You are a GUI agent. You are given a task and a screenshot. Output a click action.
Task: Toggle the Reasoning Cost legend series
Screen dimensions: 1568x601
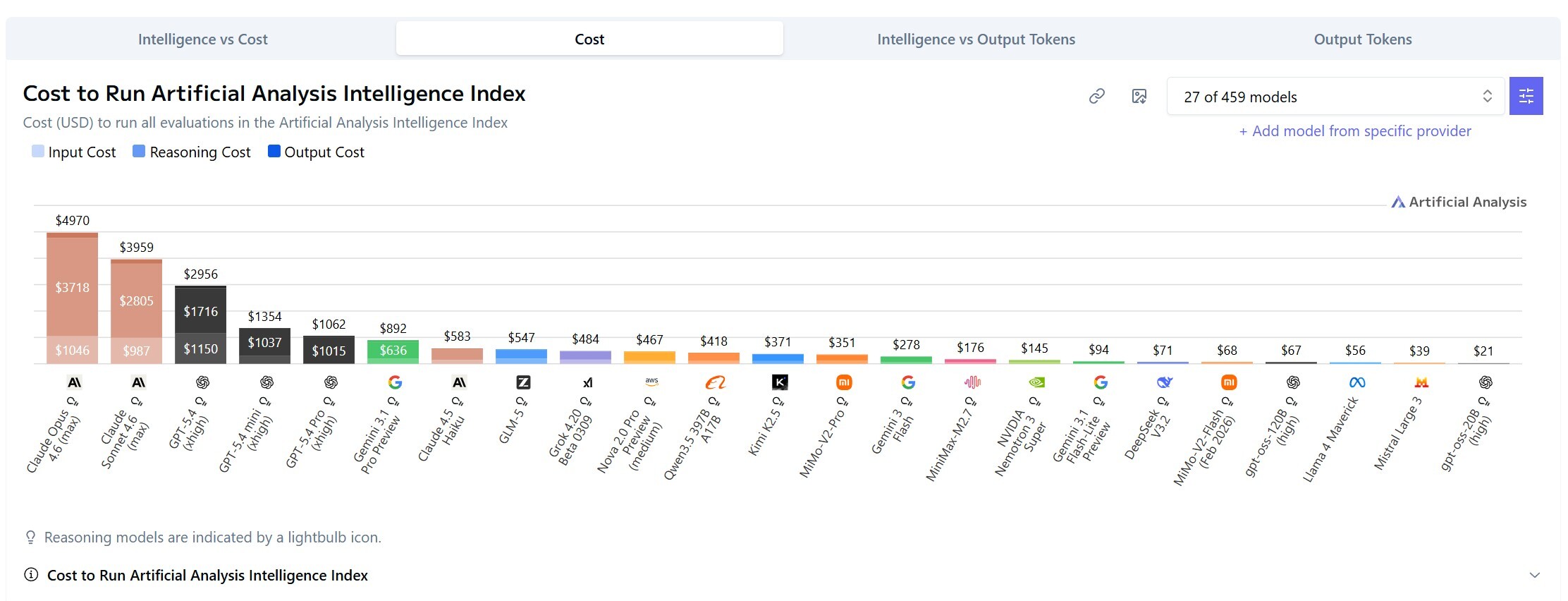[x=192, y=152]
